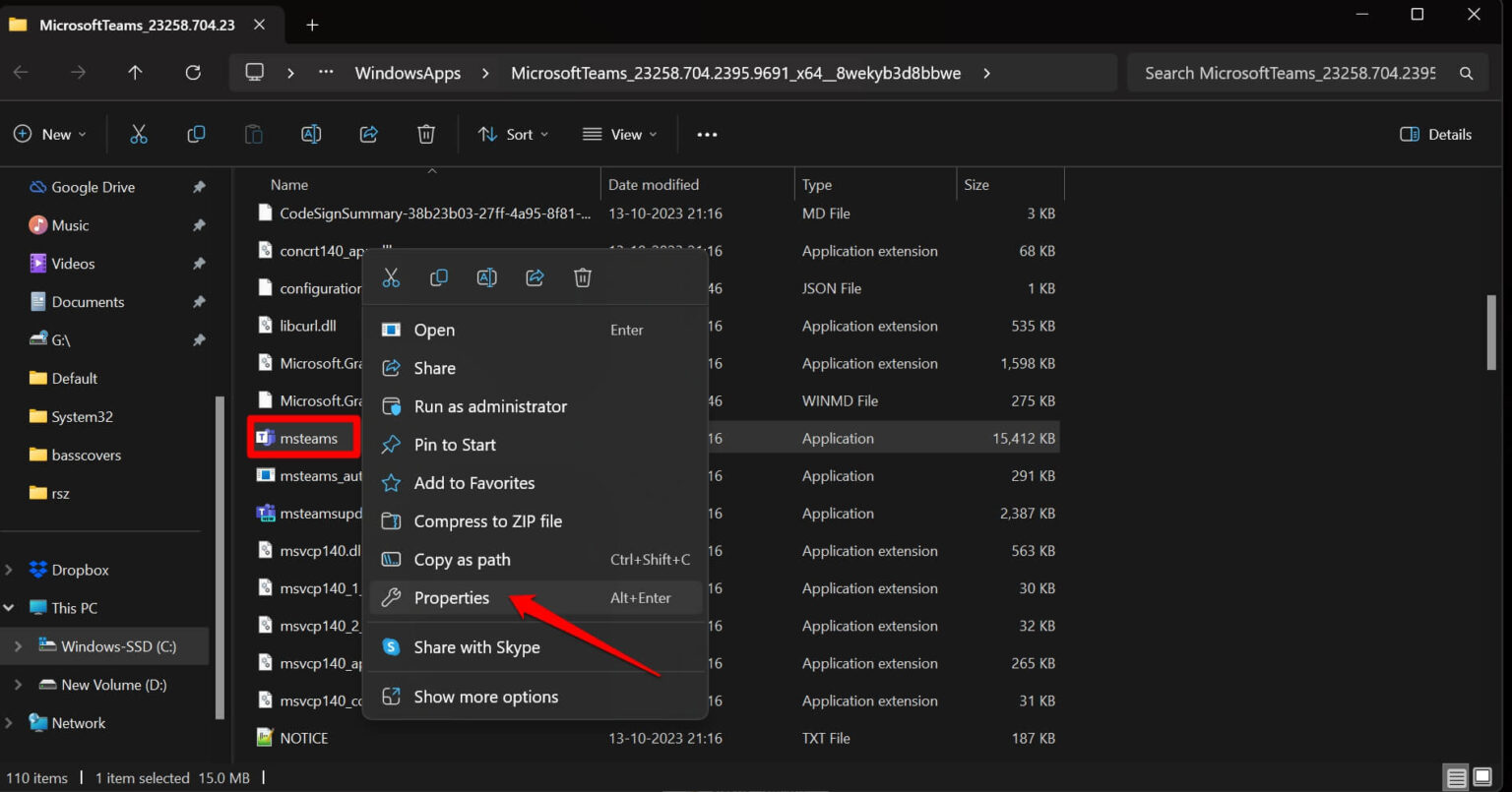Refresh the folder view
This screenshot has width=1512, height=792.
[193, 72]
